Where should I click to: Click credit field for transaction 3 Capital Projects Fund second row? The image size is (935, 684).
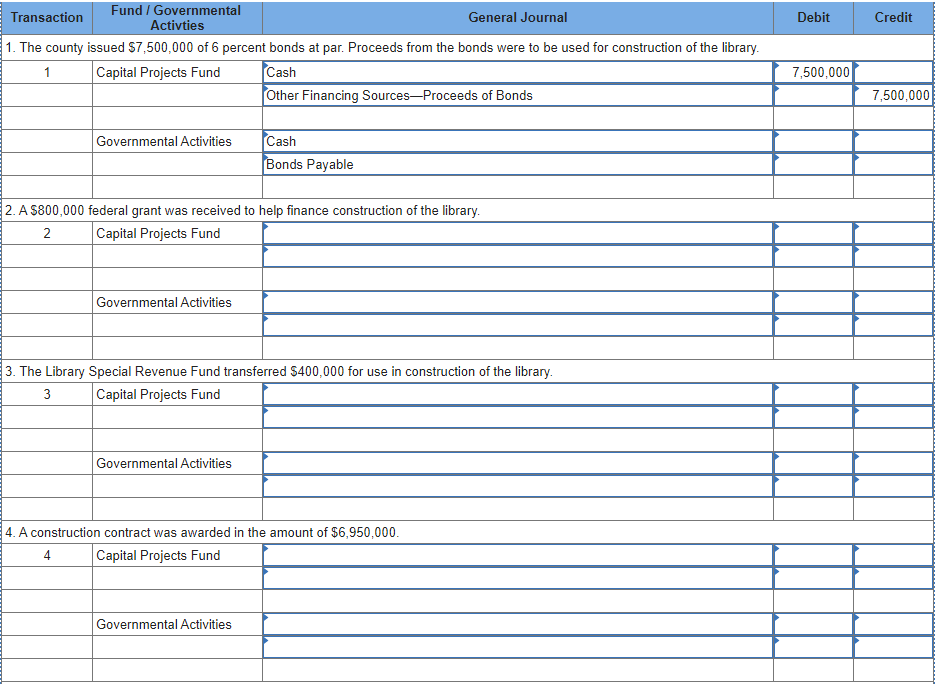pos(893,417)
